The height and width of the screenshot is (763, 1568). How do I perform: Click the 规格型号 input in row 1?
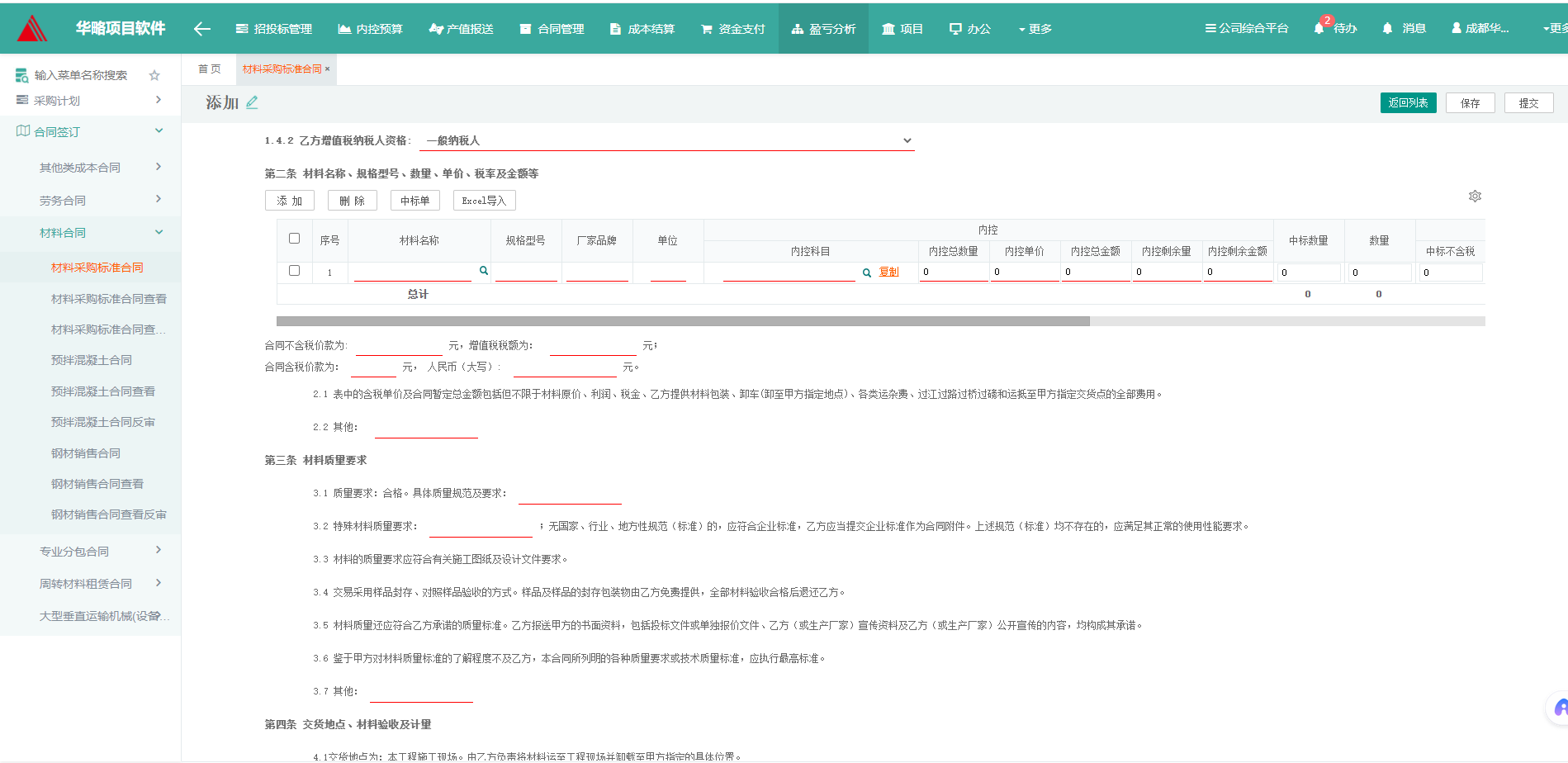[526, 272]
